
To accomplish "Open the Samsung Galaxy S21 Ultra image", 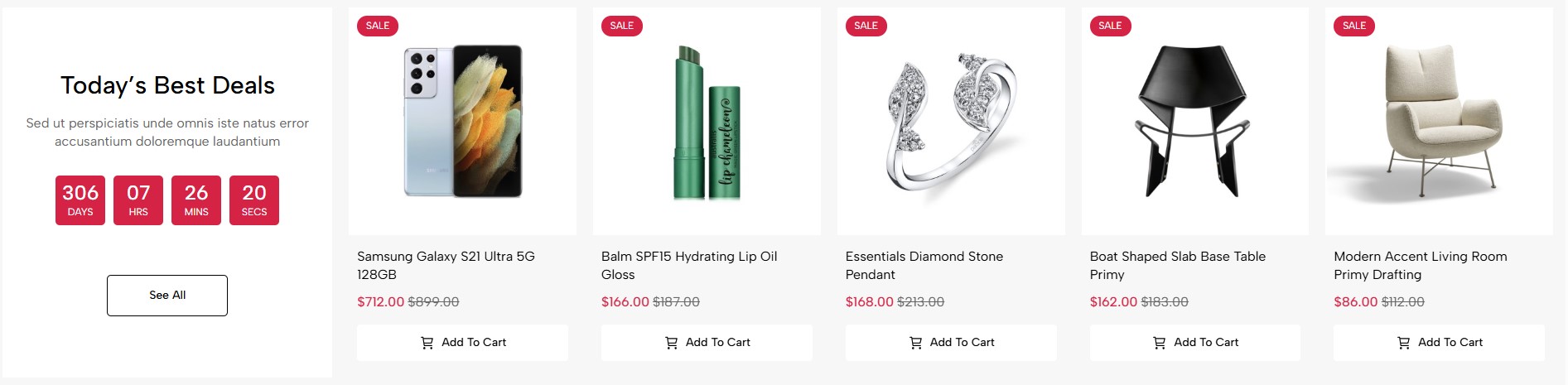I will coord(462,122).
